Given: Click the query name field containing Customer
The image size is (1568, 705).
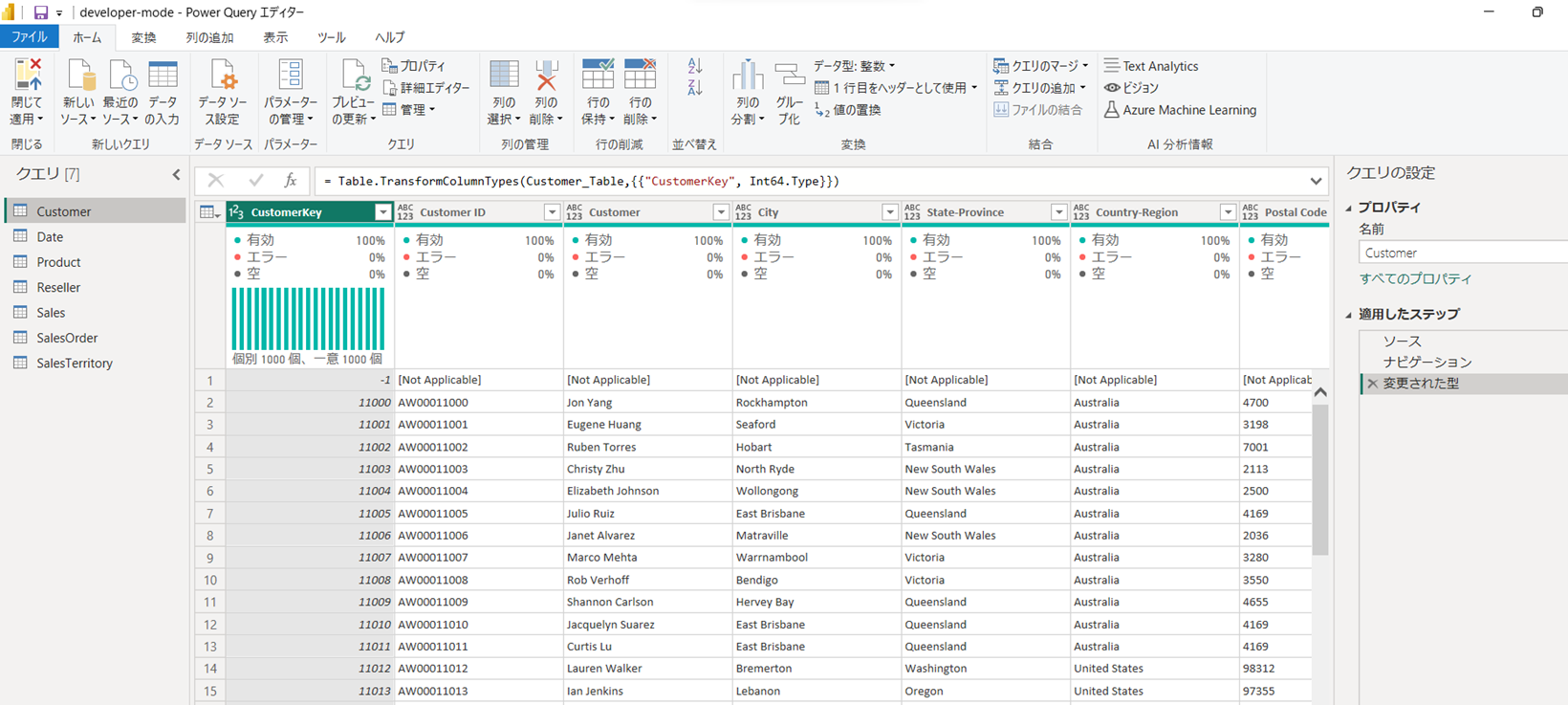Looking at the screenshot, I should (x=1463, y=253).
